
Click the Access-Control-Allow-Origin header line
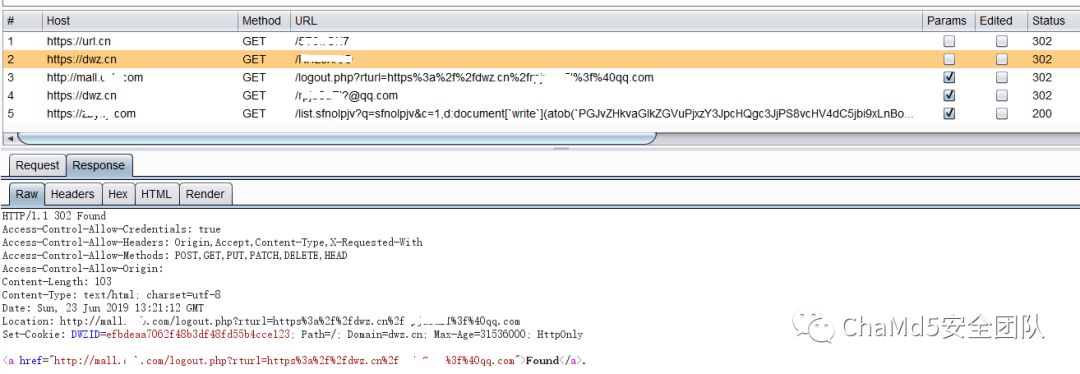(83, 269)
